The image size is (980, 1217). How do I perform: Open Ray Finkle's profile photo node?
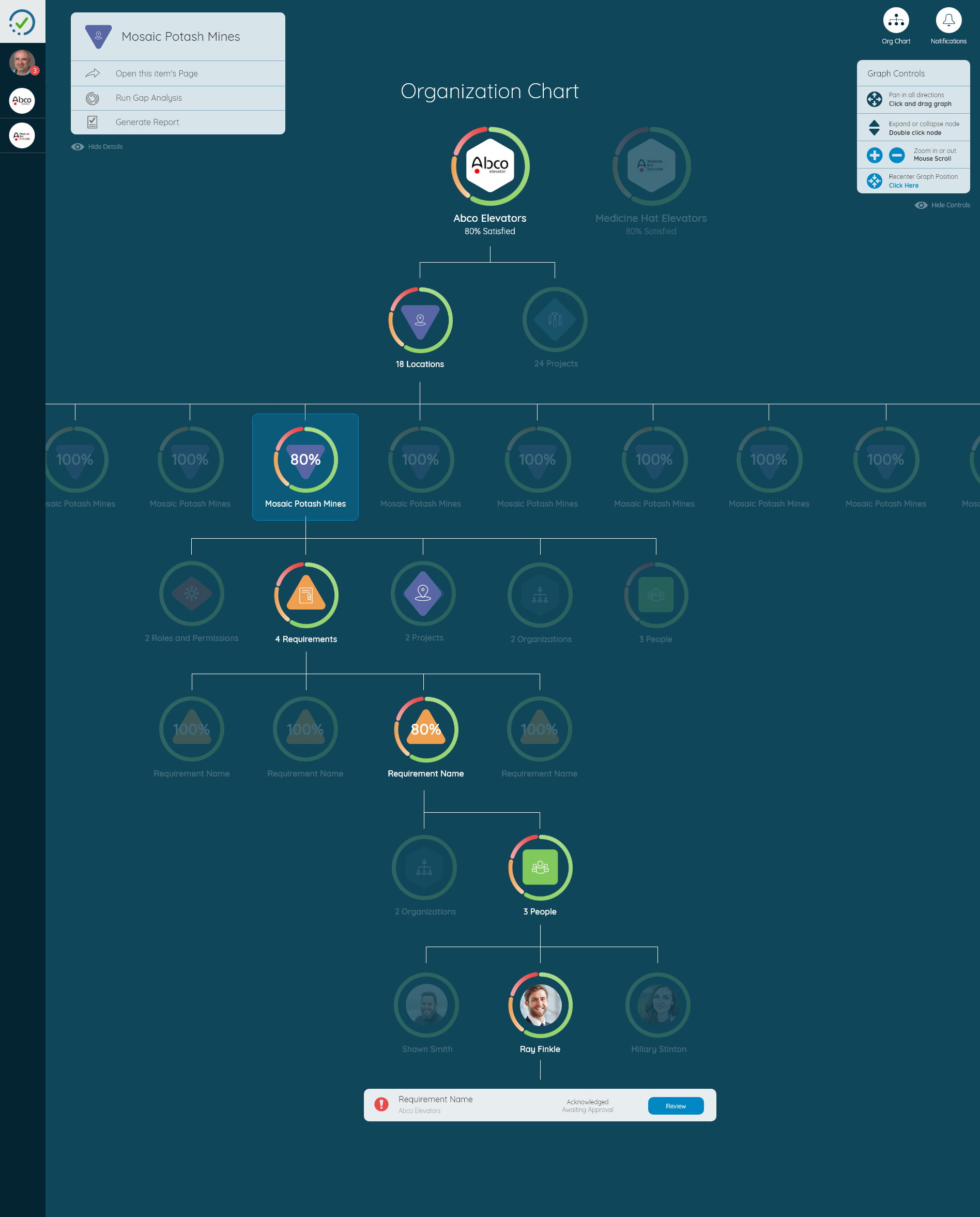(540, 1005)
